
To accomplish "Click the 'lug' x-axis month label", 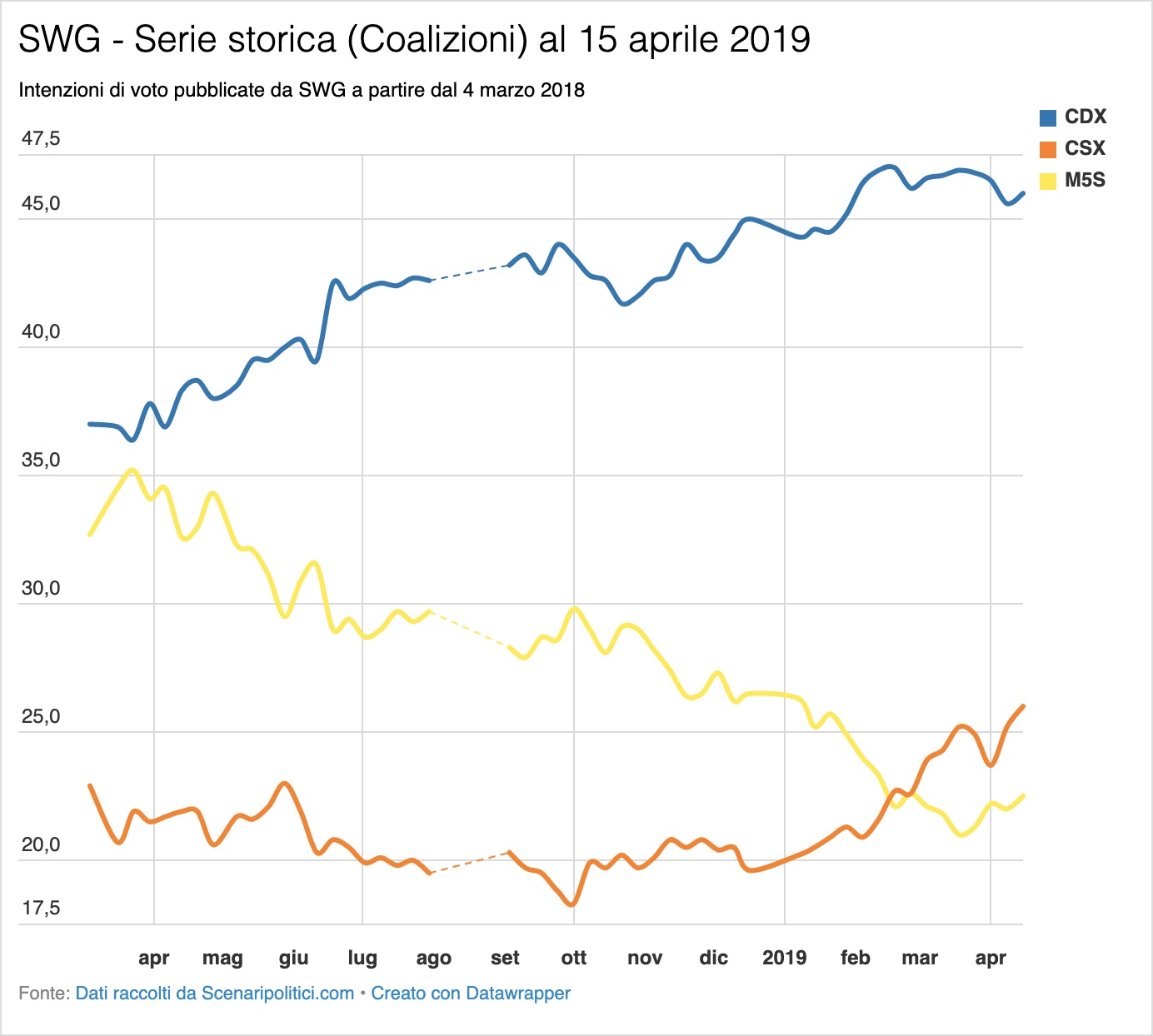I will (362, 959).
